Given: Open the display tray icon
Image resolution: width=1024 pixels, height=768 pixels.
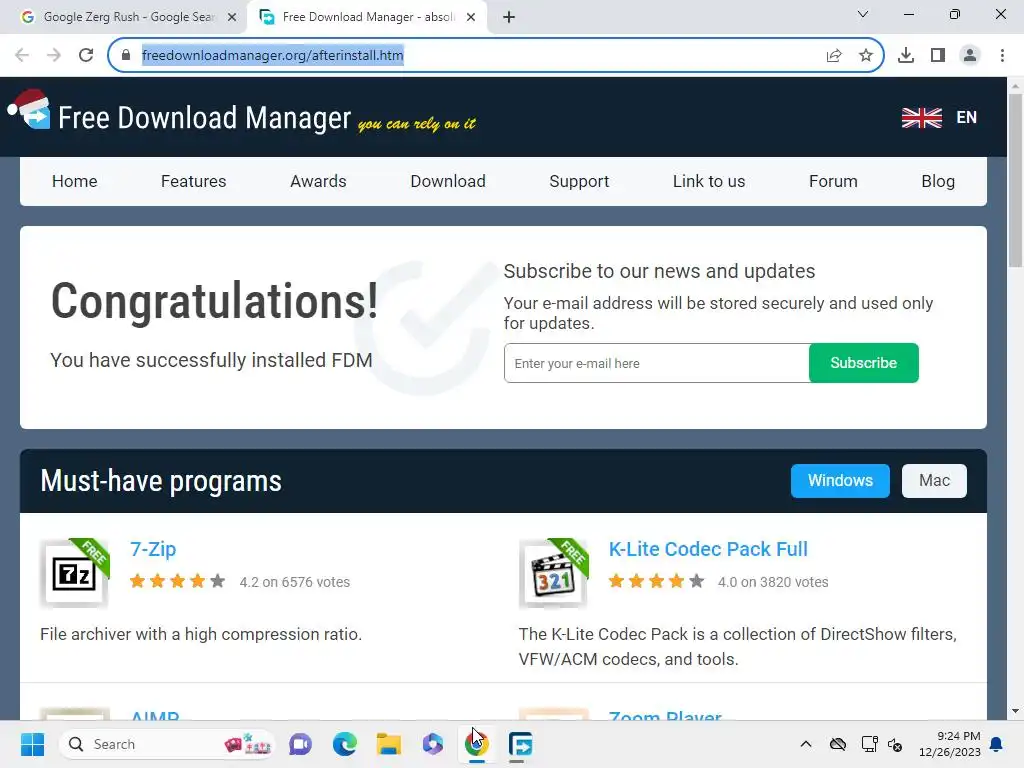Looking at the screenshot, I should (869, 744).
